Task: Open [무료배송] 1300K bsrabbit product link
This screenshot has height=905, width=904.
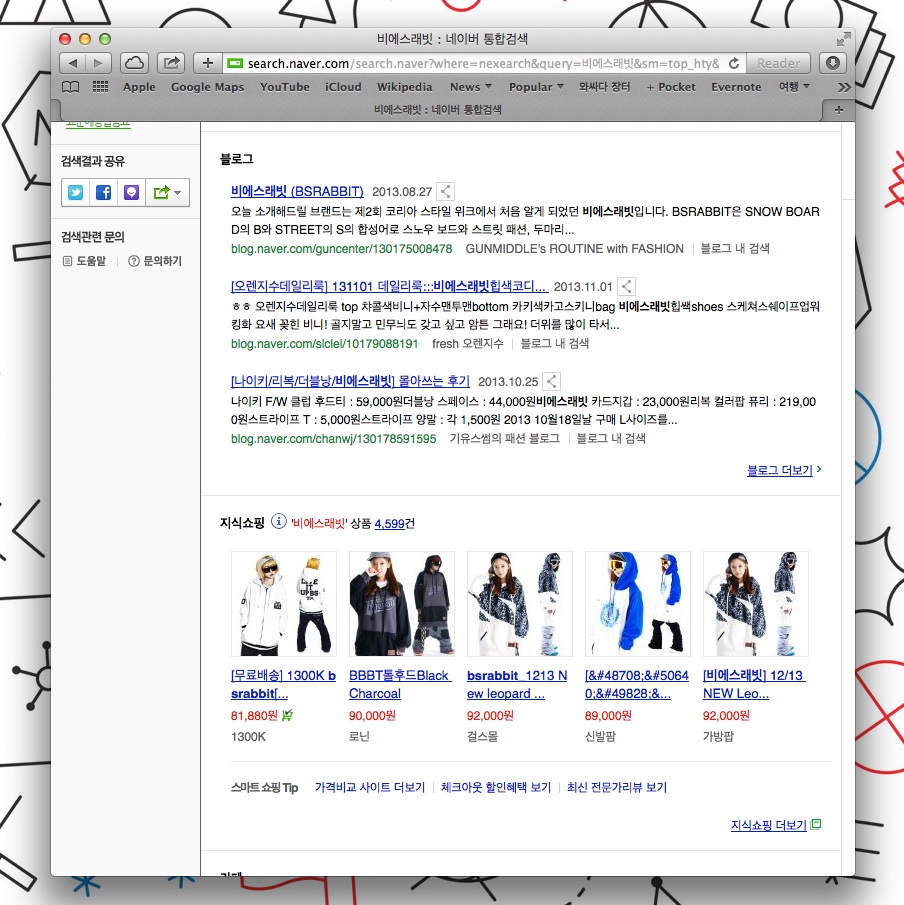Action: [283, 685]
